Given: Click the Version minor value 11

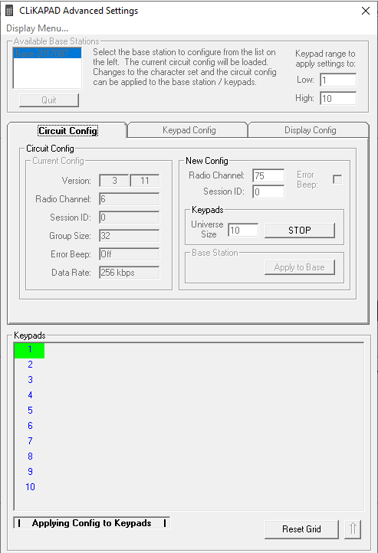Looking at the screenshot, I should pyautogui.click(x=145, y=181).
